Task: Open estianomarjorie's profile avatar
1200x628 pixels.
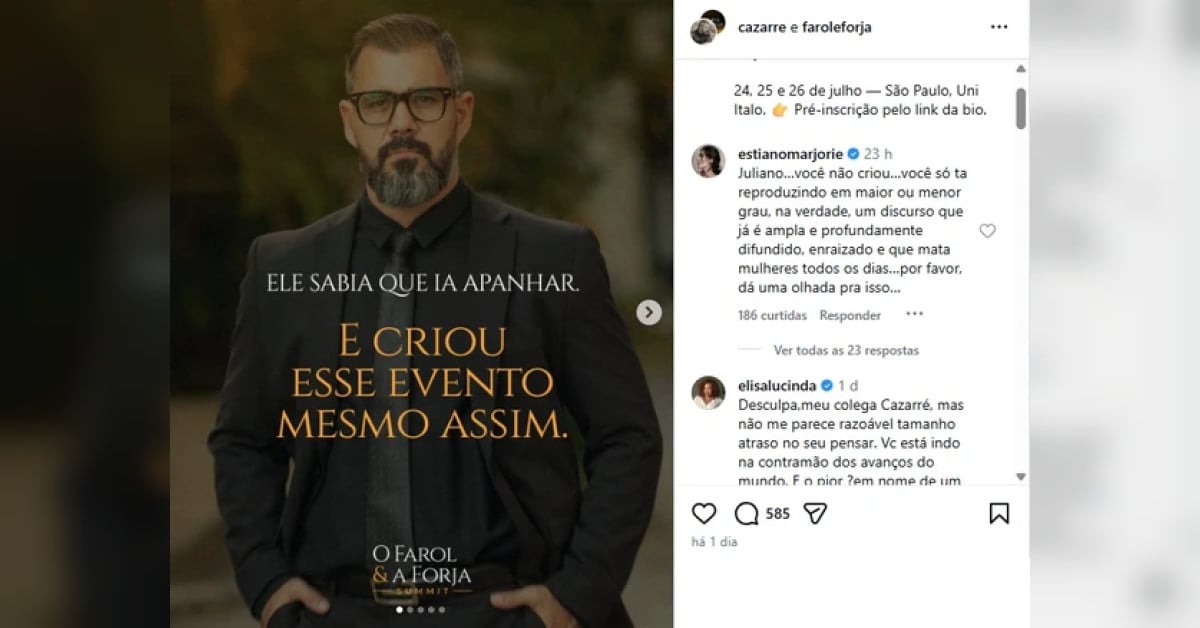Action: point(708,161)
